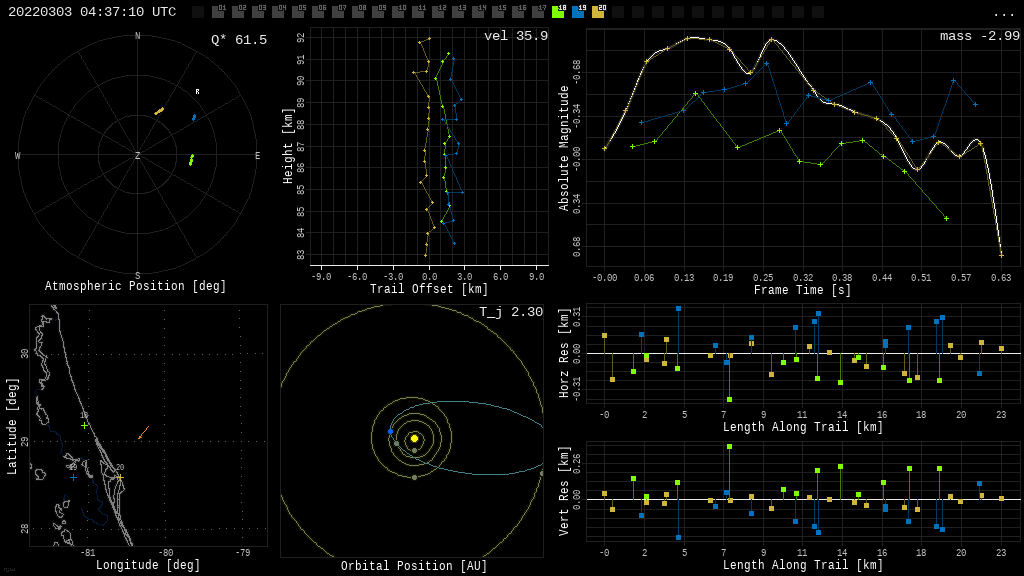
Task: Click the green station 18 box
Action: coord(558,12)
